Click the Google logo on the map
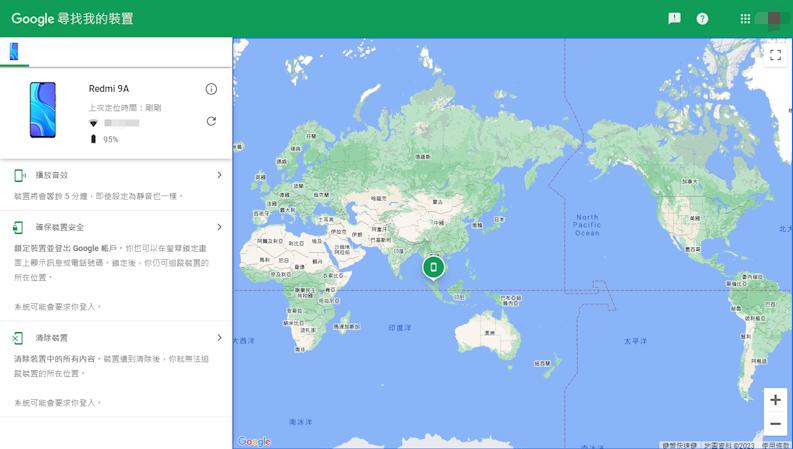 [x=254, y=441]
